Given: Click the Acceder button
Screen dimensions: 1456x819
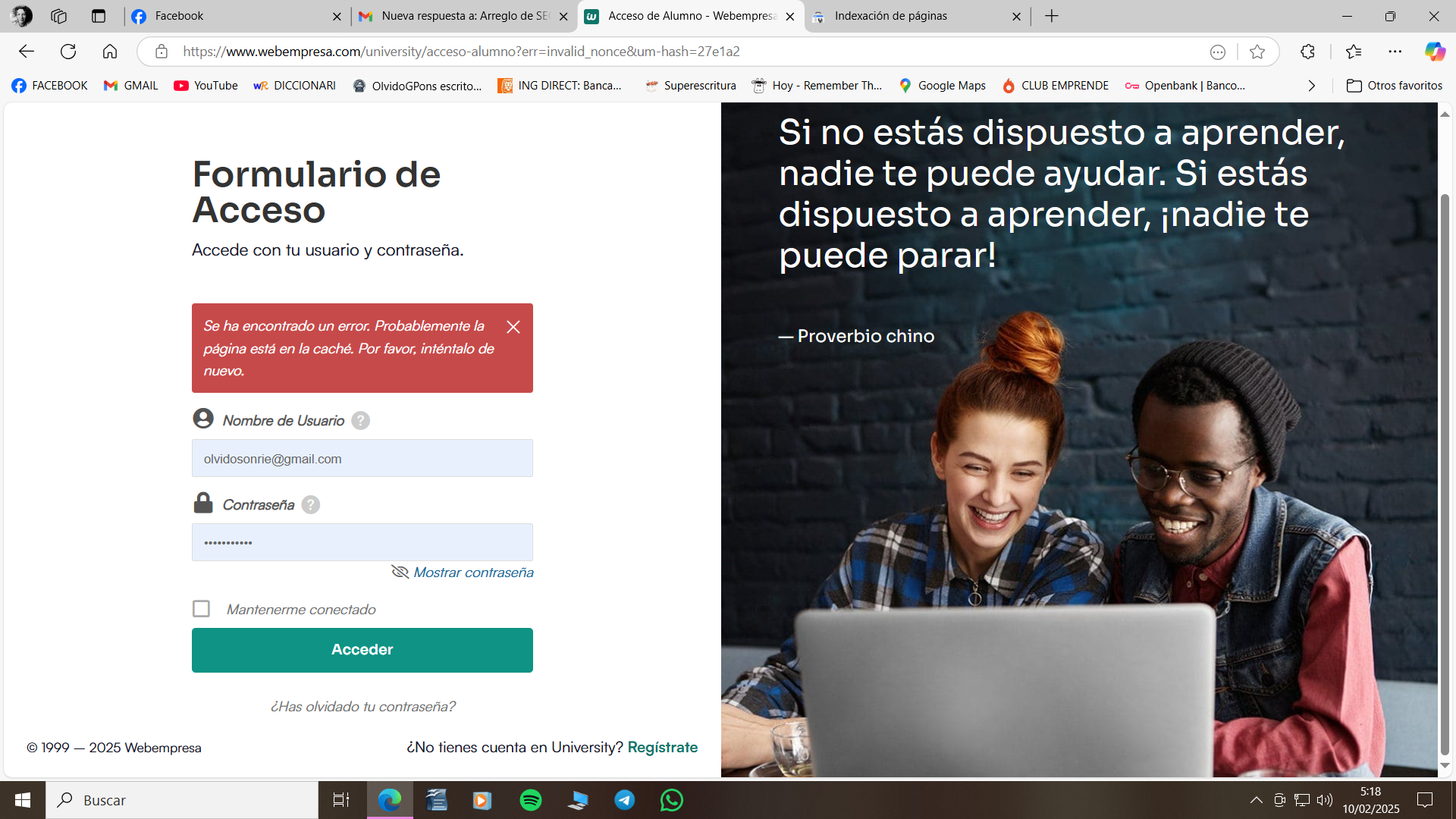Looking at the screenshot, I should 362,650.
